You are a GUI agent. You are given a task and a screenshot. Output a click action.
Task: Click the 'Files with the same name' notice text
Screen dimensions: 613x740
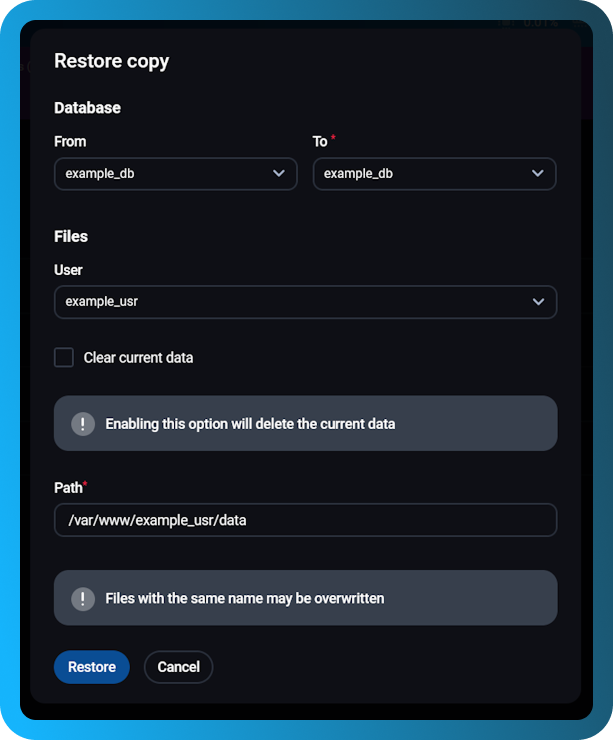pos(245,599)
